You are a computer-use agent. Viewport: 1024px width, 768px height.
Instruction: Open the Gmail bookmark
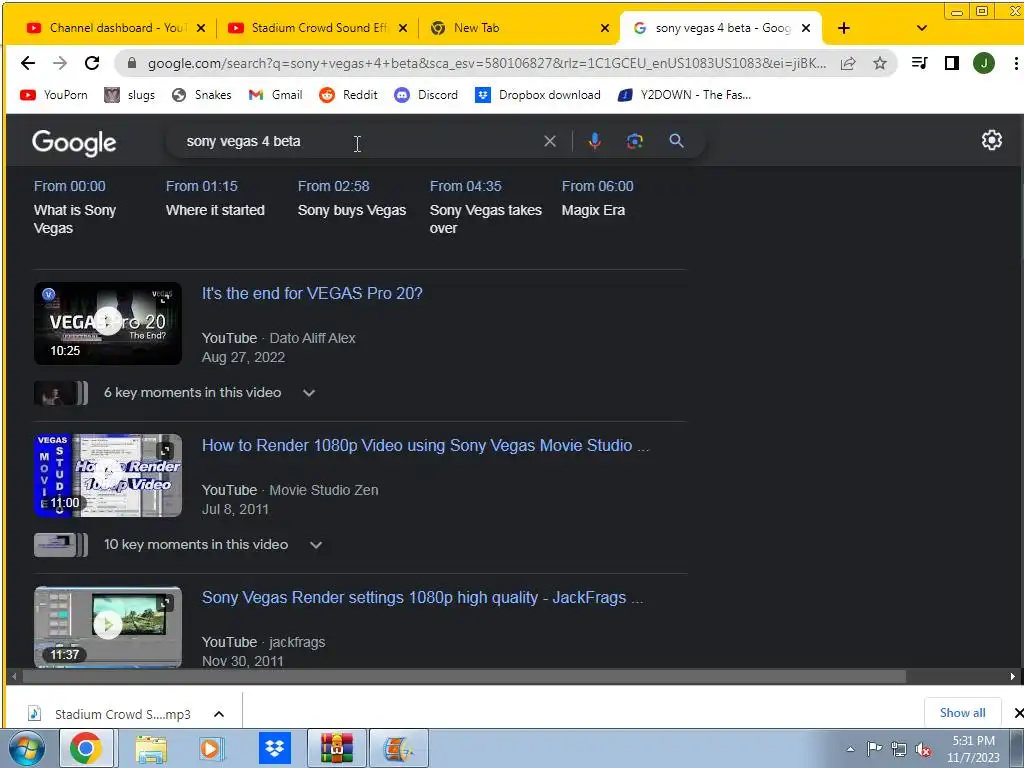[x=276, y=95]
